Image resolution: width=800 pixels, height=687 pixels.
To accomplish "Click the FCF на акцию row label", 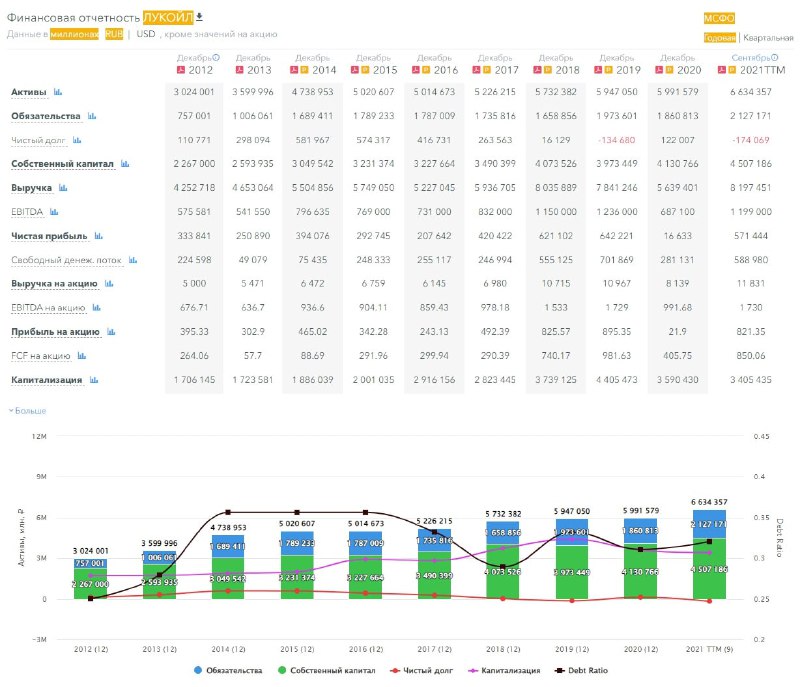I will (41, 355).
